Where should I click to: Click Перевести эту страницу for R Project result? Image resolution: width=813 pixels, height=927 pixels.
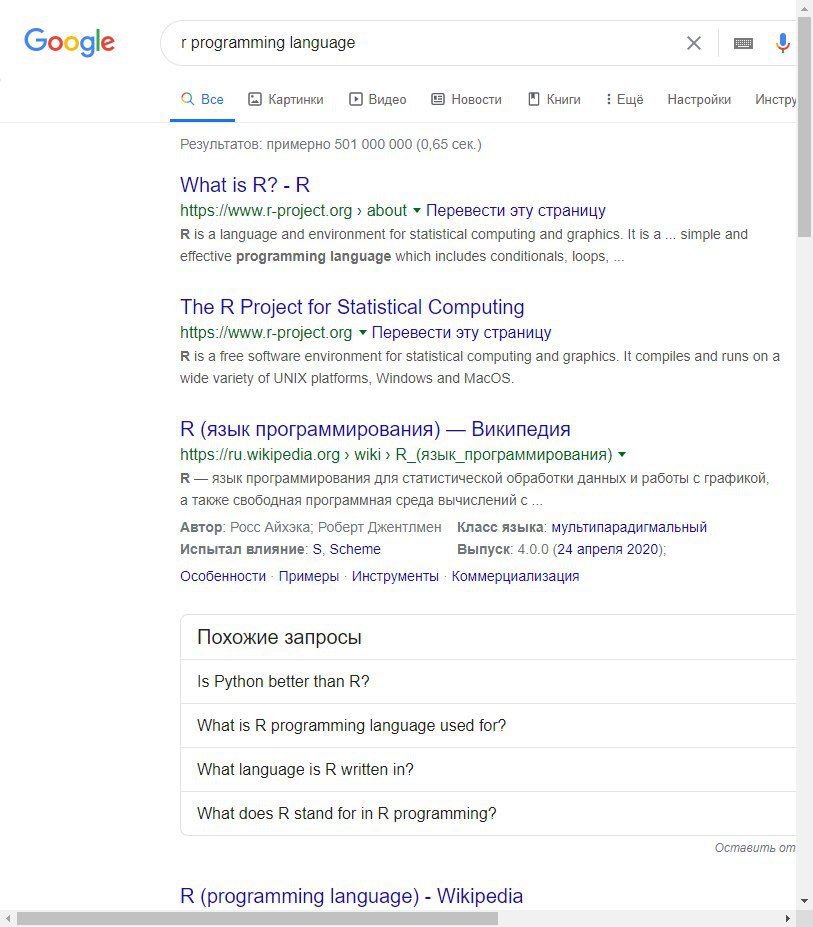tap(461, 332)
